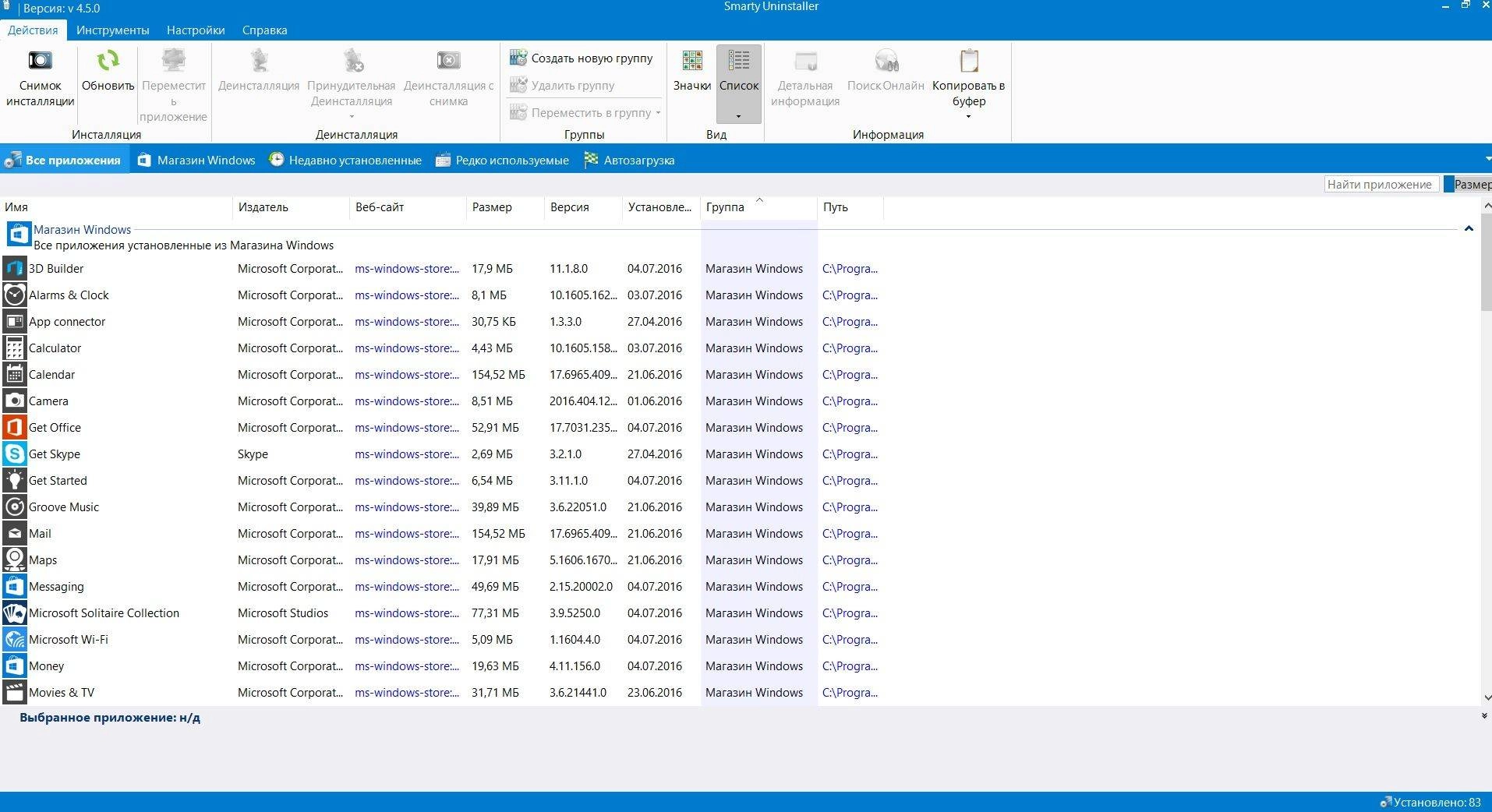Open the Настройки ribbon tab
The image size is (1492, 812).
coord(196,30)
